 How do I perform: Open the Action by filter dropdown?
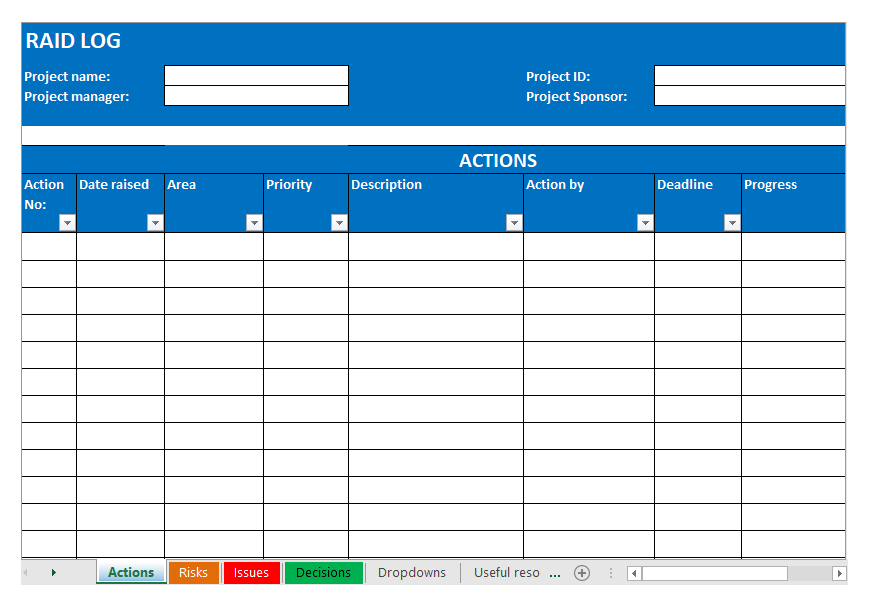(645, 223)
